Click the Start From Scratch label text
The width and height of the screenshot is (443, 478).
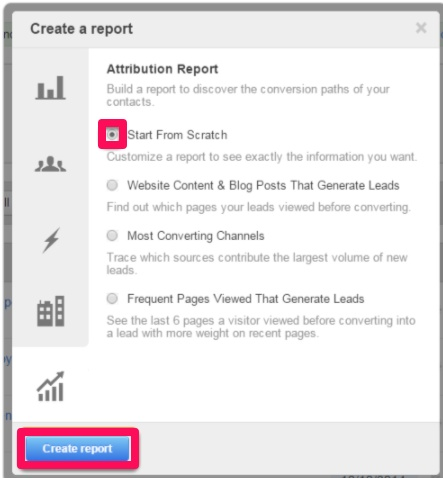point(177,135)
